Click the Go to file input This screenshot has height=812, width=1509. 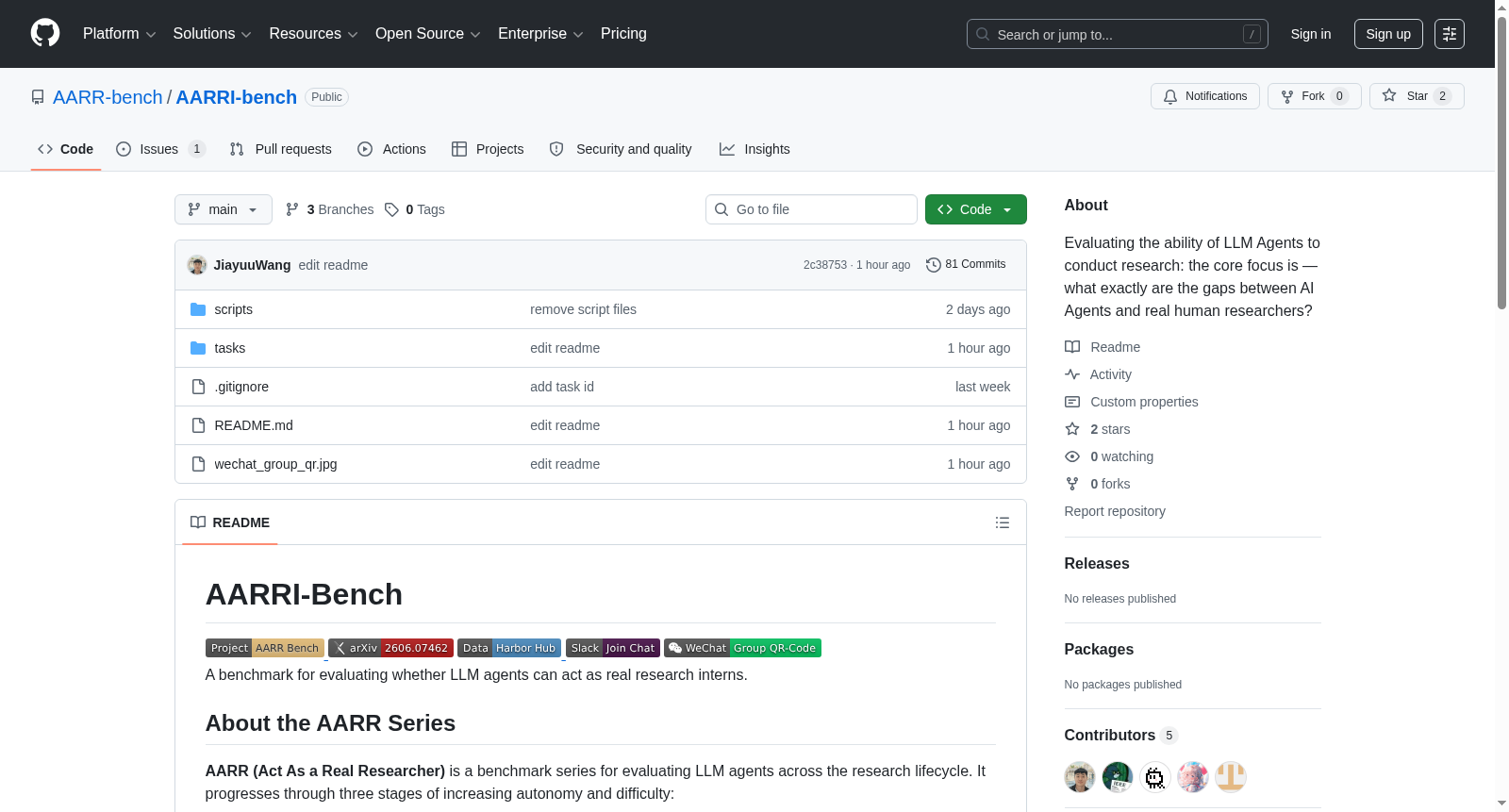point(811,209)
